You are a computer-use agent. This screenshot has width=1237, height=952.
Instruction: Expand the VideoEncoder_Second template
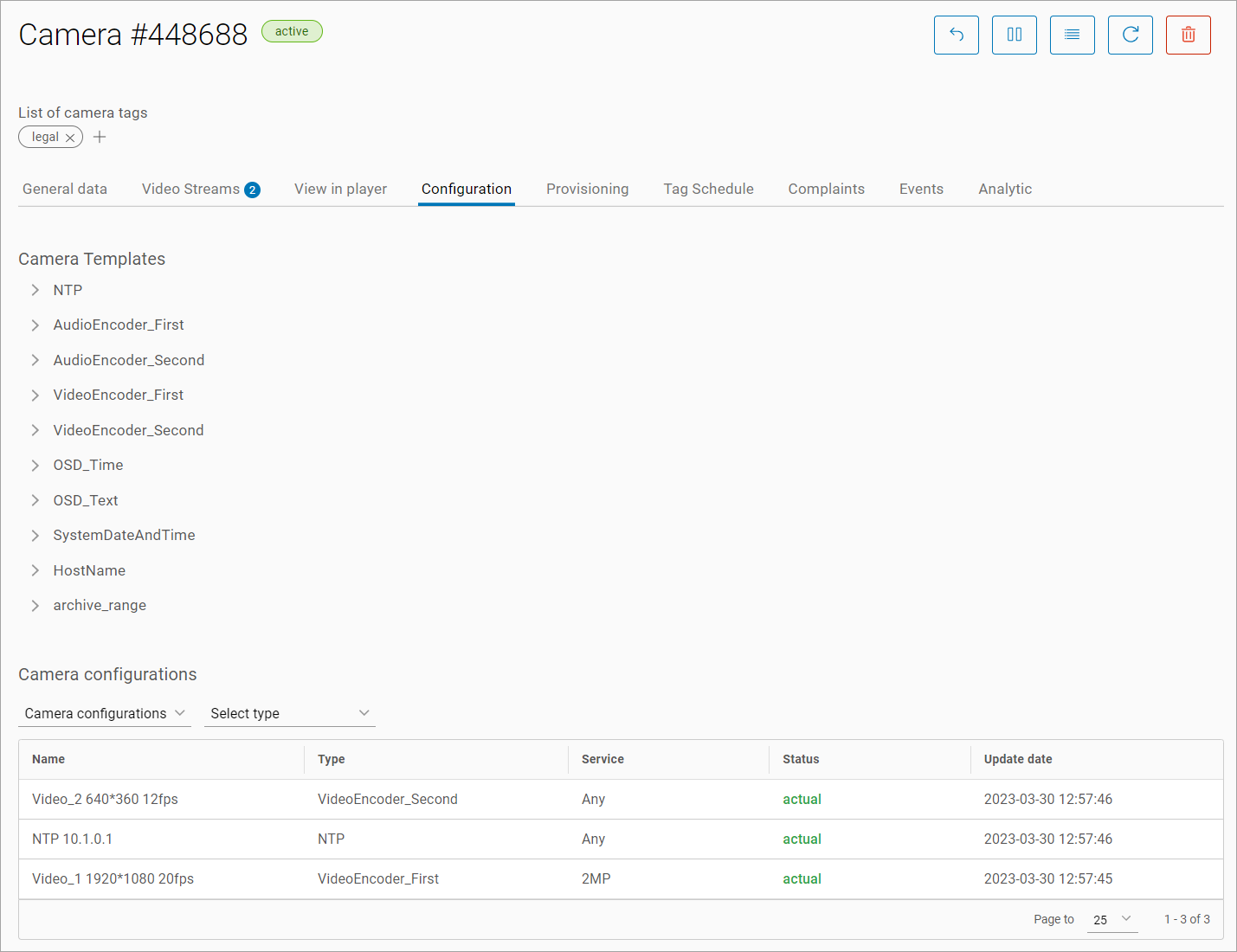[35, 430]
